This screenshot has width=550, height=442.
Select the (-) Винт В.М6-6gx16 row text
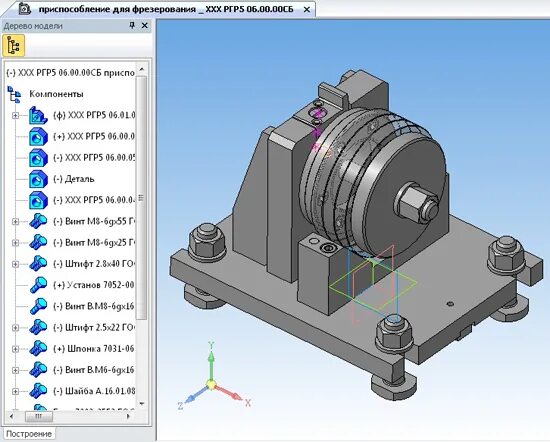click(94, 370)
